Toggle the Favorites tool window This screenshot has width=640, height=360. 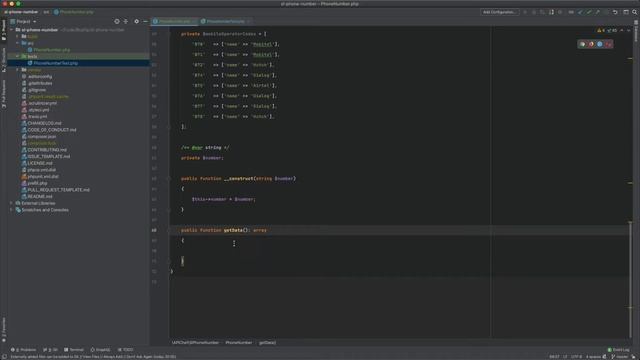click(x=4, y=330)
